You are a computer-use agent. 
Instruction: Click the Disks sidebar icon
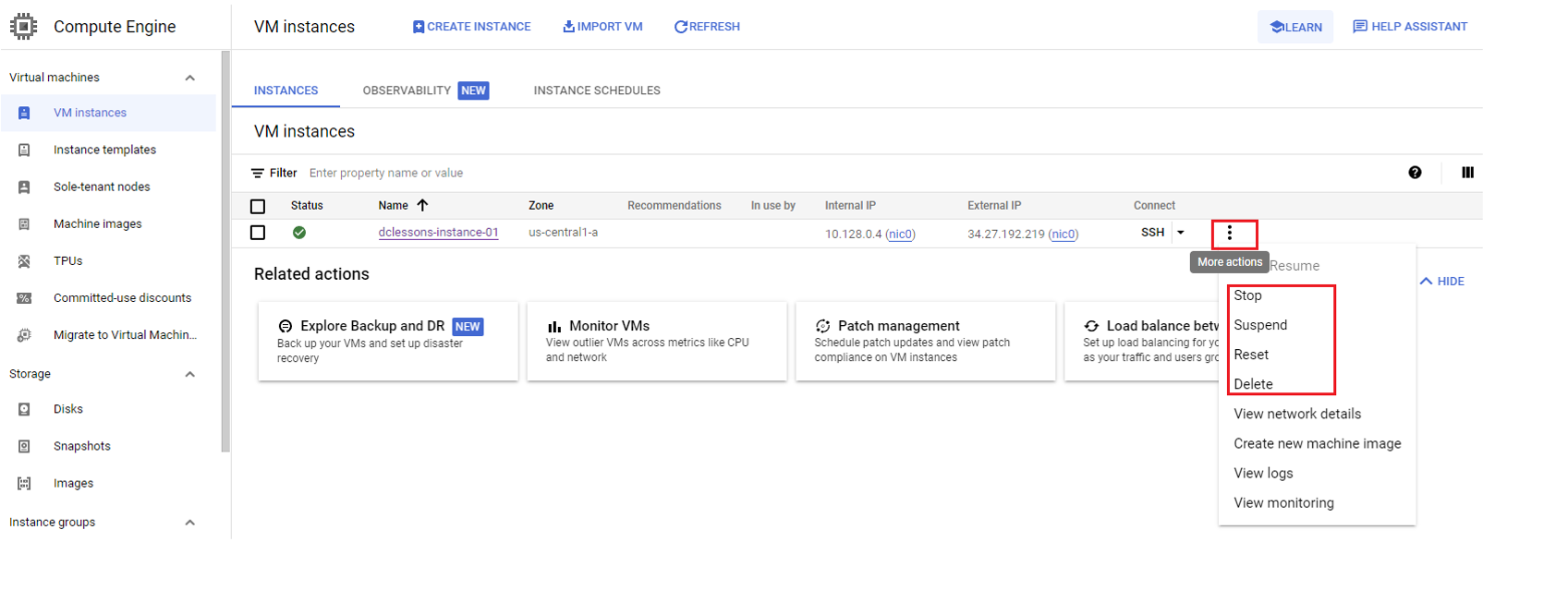pyautogui.click(x=24, y=409)
